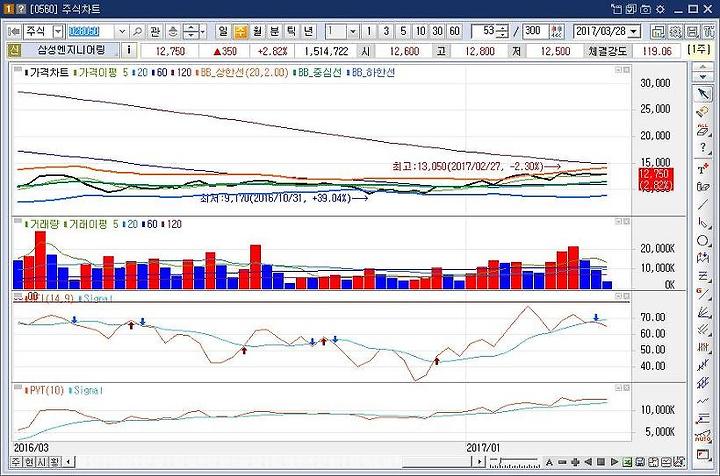Open the 2017/03/28 date picker dropdown

(634, 31)
